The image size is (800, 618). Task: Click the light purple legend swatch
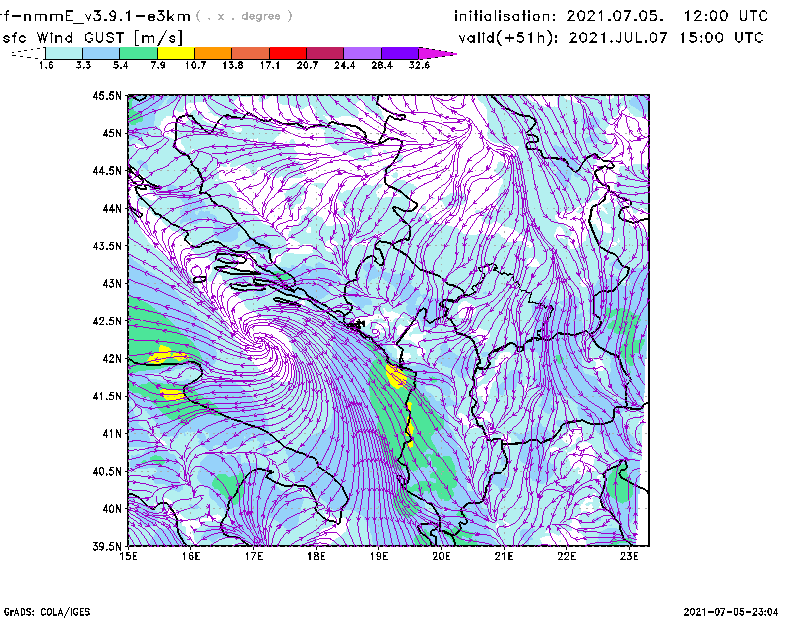pyautogui.click(x=362, y=53)
